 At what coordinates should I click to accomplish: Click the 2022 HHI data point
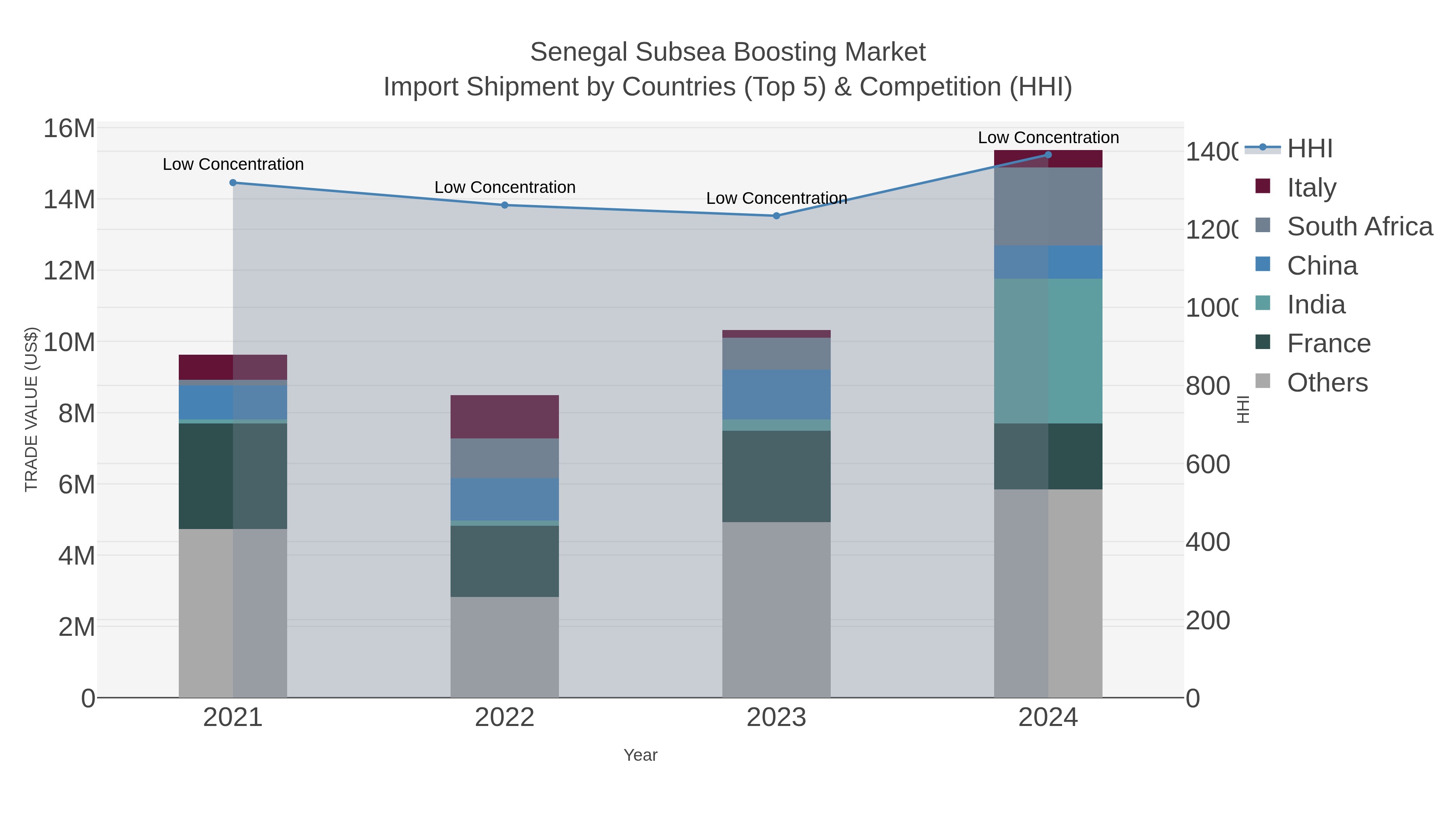click(x=505, y=205)
